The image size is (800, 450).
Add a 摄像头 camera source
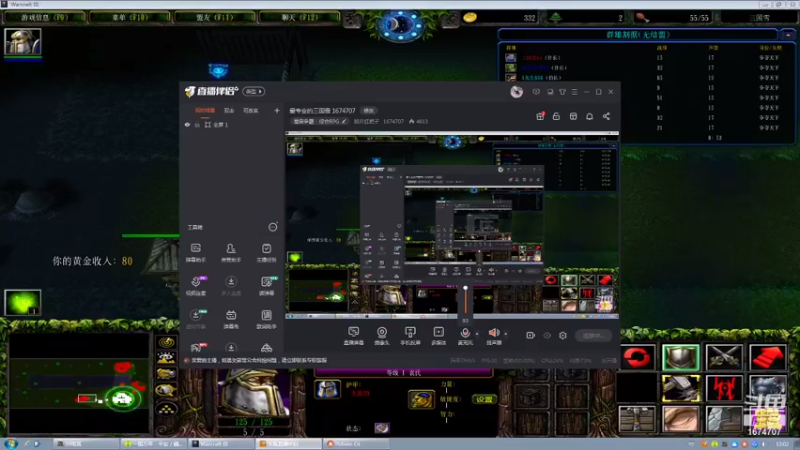click(382, 336)
